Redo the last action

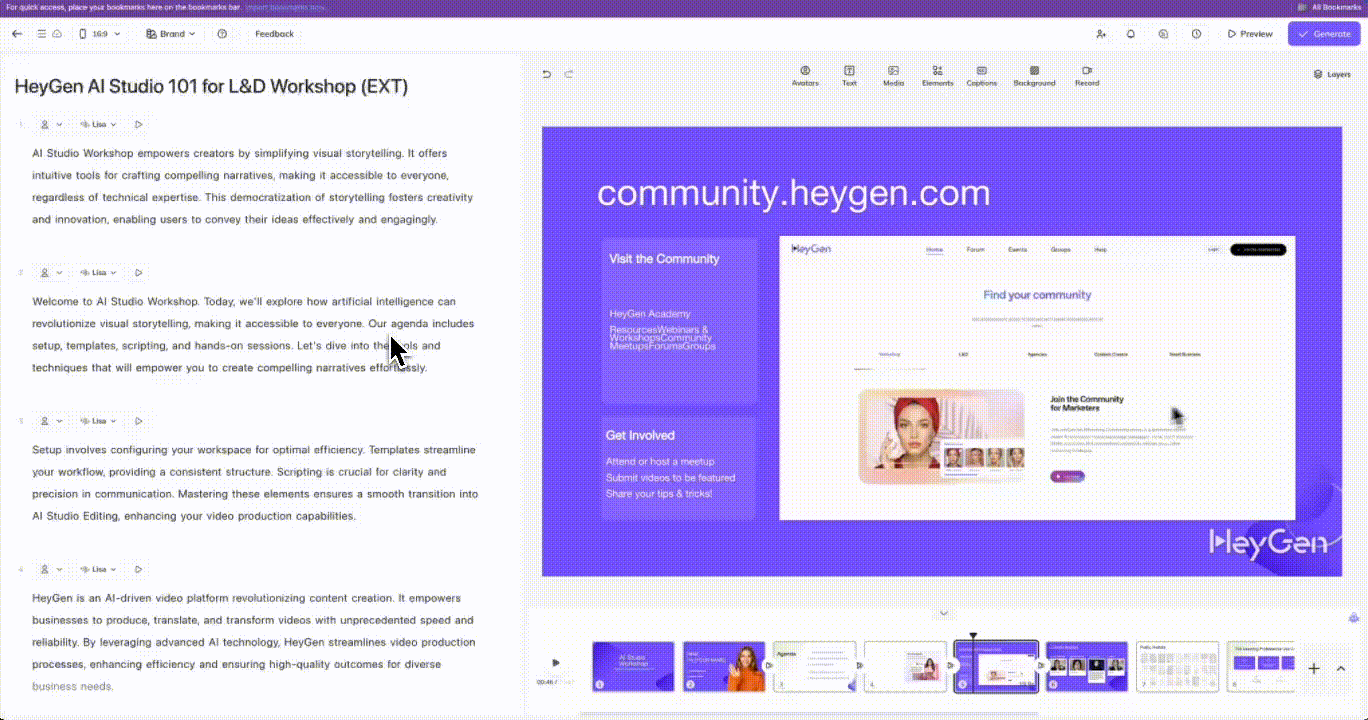pyautogui.click(x=569, y=74)
